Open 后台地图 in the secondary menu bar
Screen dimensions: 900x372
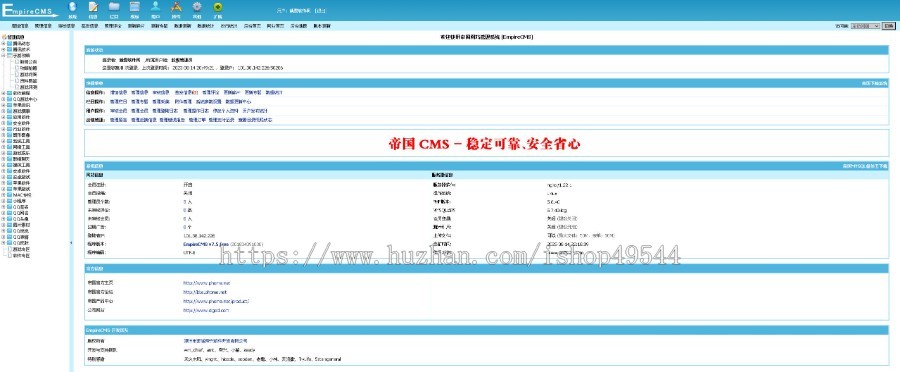[x=298, y=26]
